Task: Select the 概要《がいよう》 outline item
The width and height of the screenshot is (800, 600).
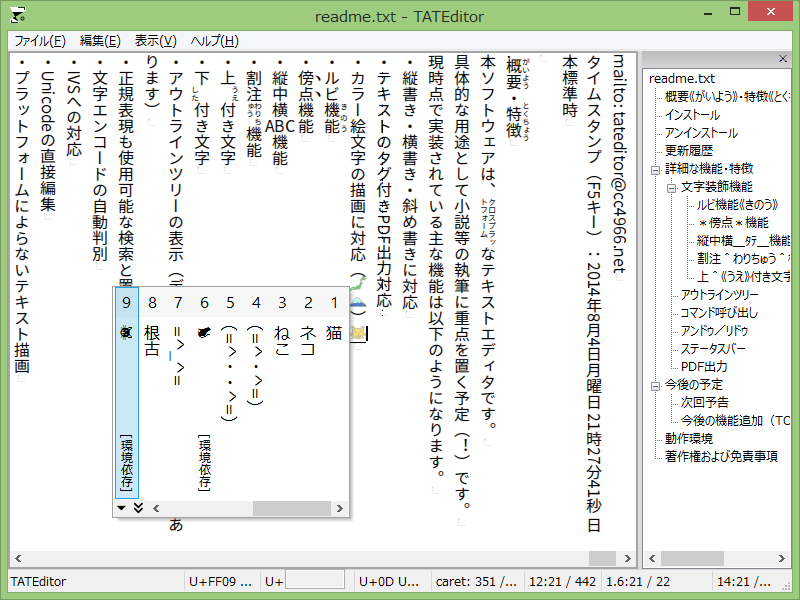Action: point(727,96)
